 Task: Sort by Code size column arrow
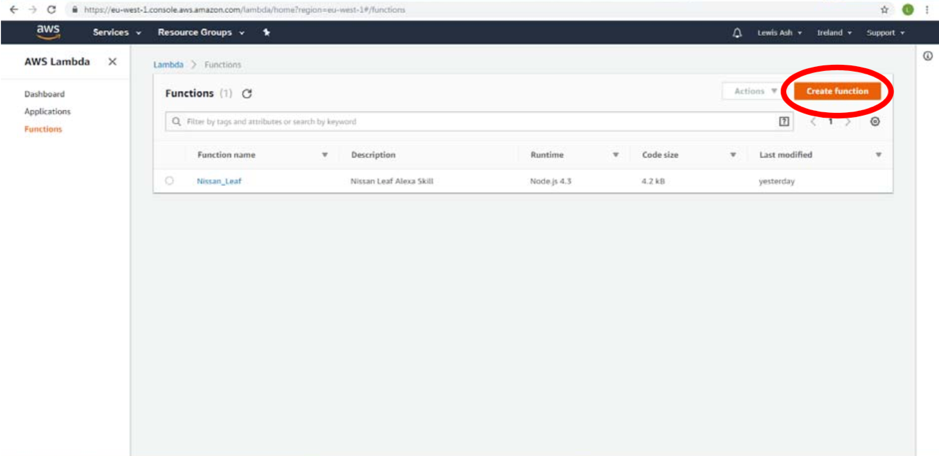coord(733,155)
